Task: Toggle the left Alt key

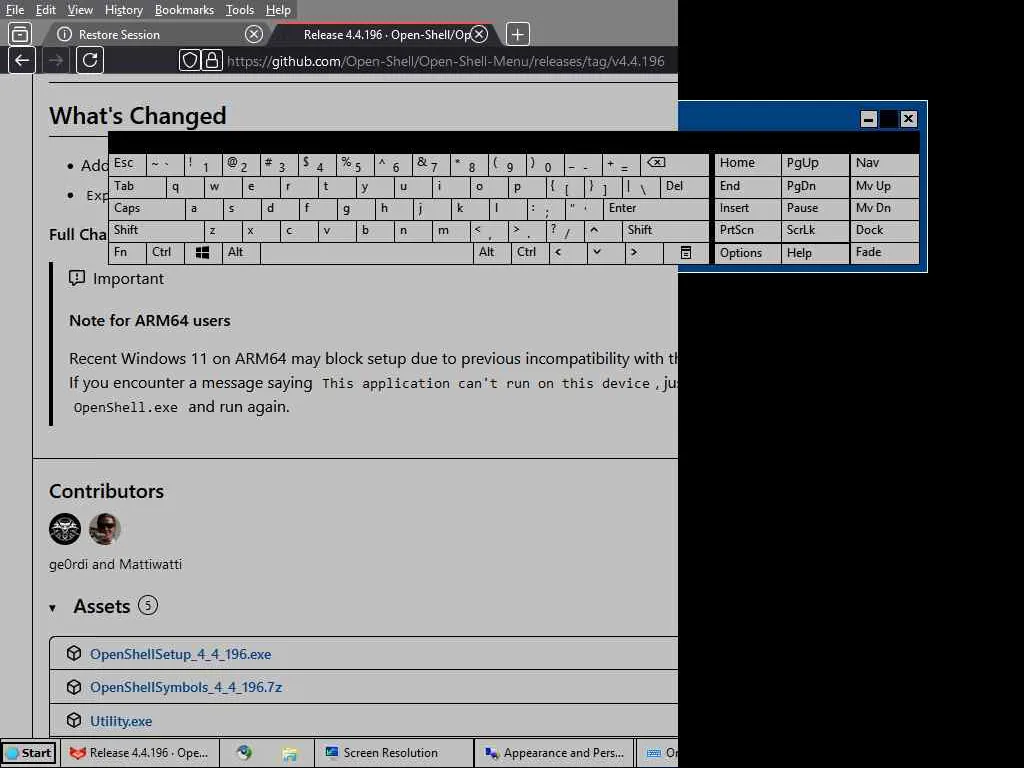Action: tap(241, 253)
